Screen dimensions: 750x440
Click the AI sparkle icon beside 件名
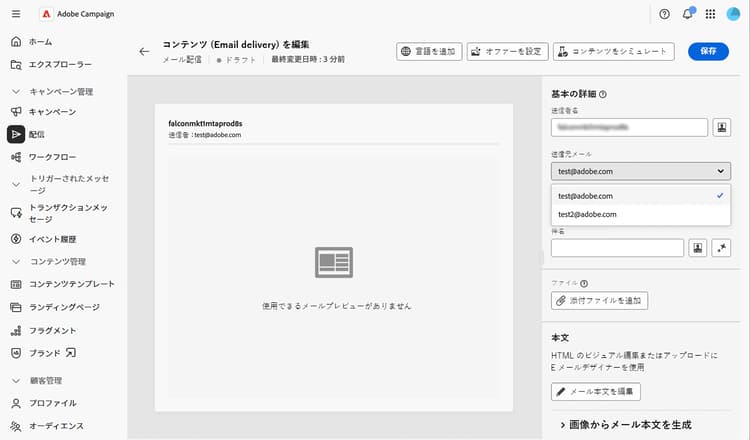722,248
